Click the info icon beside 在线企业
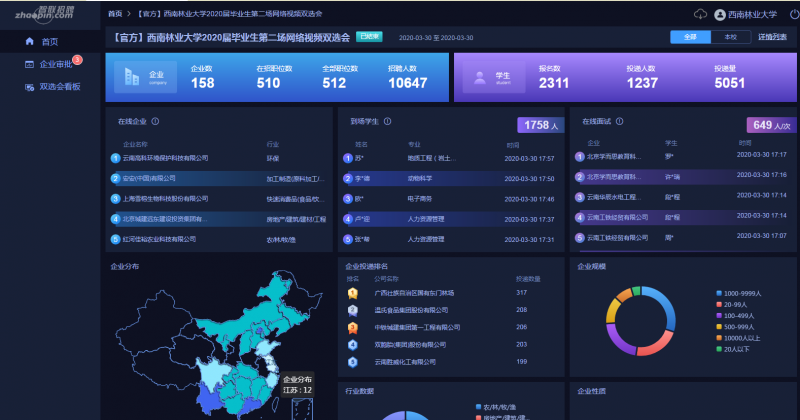 (x=155, y=121)
